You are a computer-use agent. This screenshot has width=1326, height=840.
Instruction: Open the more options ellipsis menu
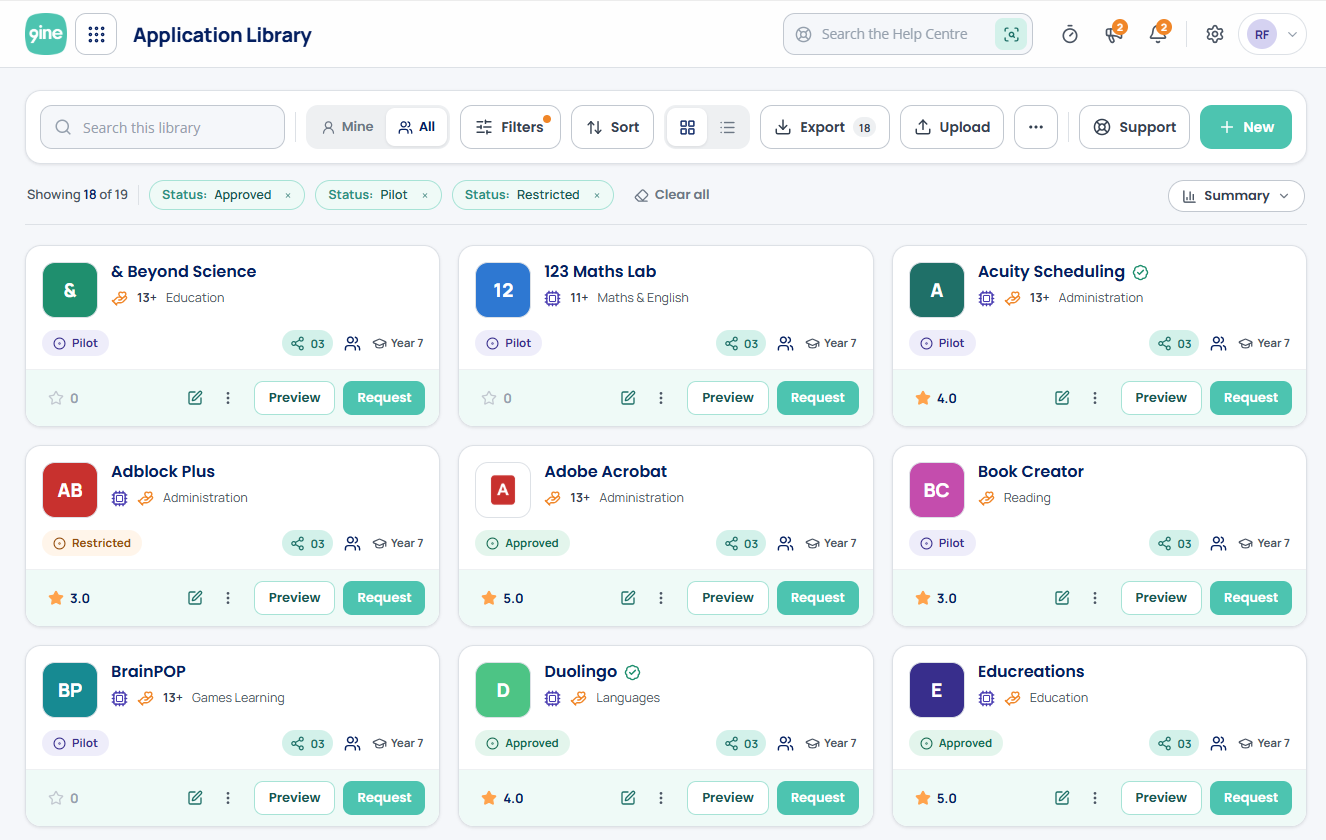coord(1036,127)
